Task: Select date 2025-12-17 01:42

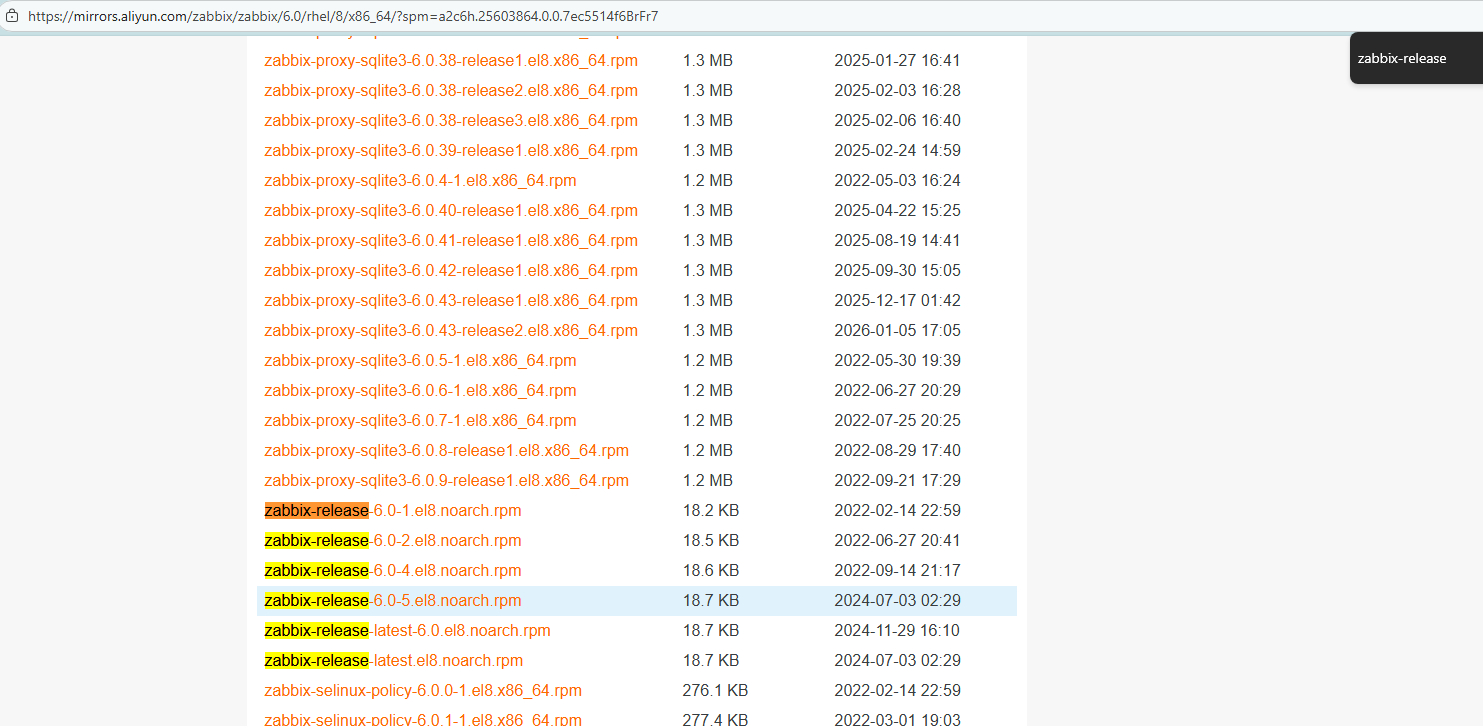Action: 897,301
